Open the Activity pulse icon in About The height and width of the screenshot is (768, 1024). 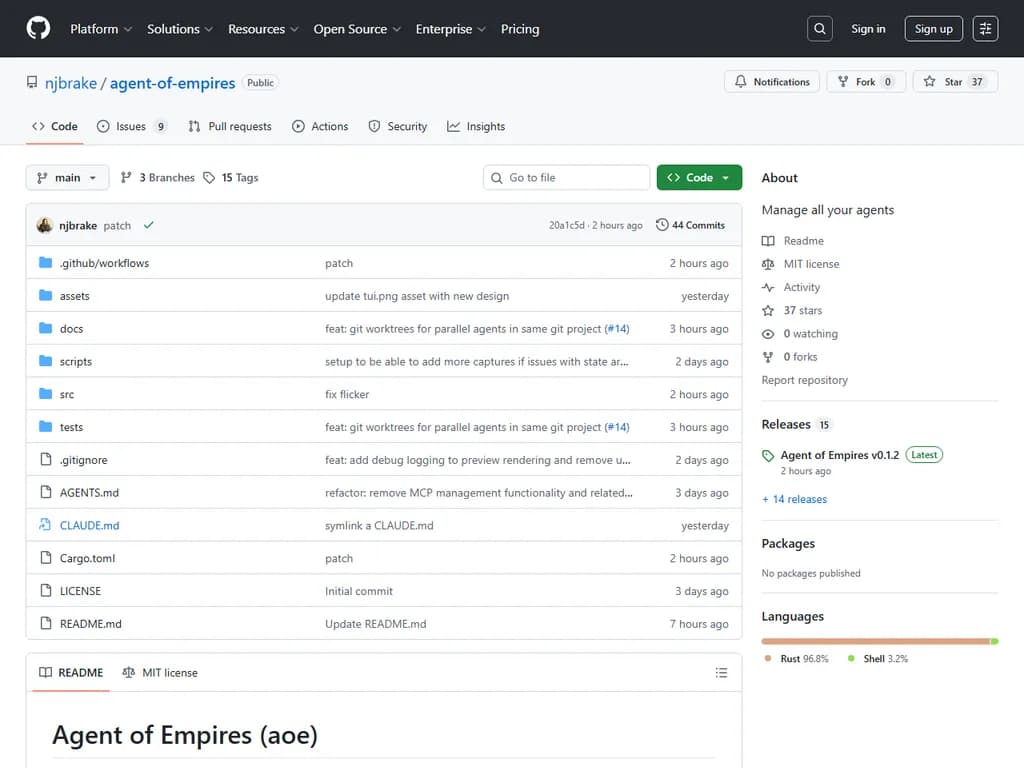(767, 287)
